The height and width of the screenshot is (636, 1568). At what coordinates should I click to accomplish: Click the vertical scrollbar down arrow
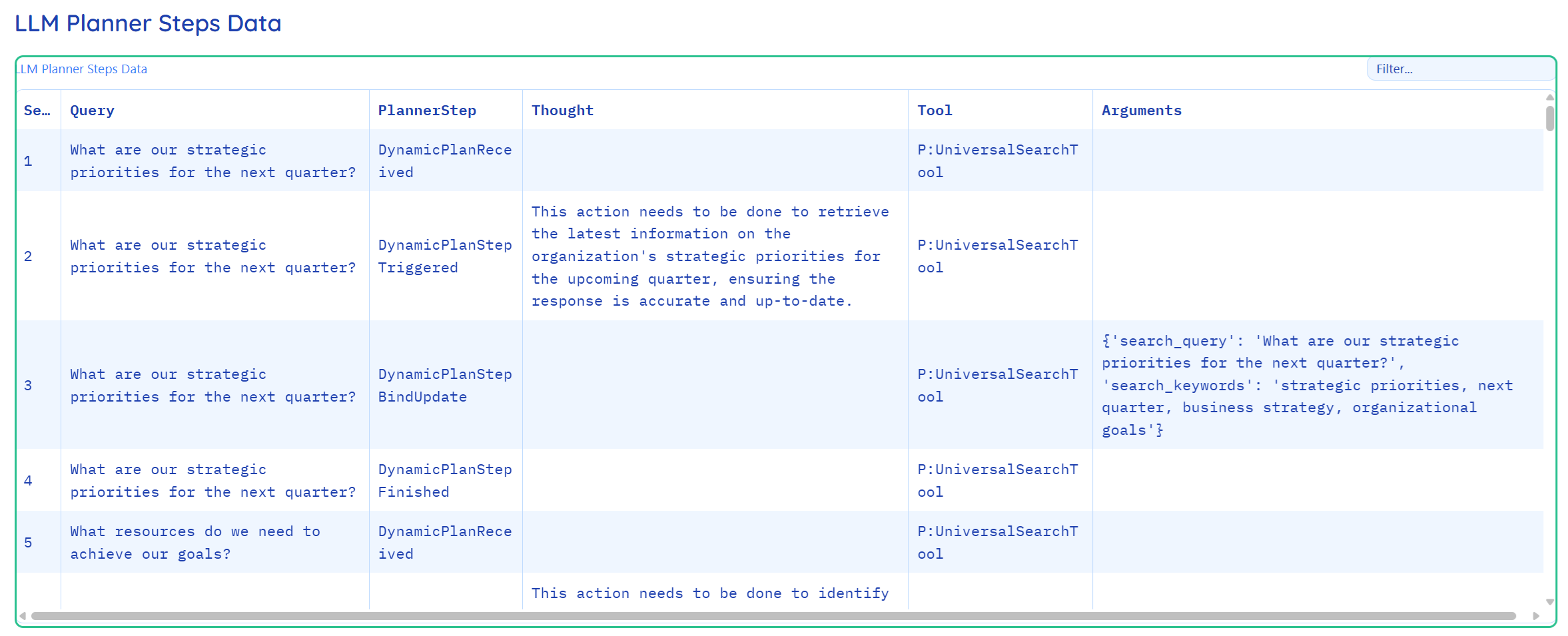(1551, 601)
